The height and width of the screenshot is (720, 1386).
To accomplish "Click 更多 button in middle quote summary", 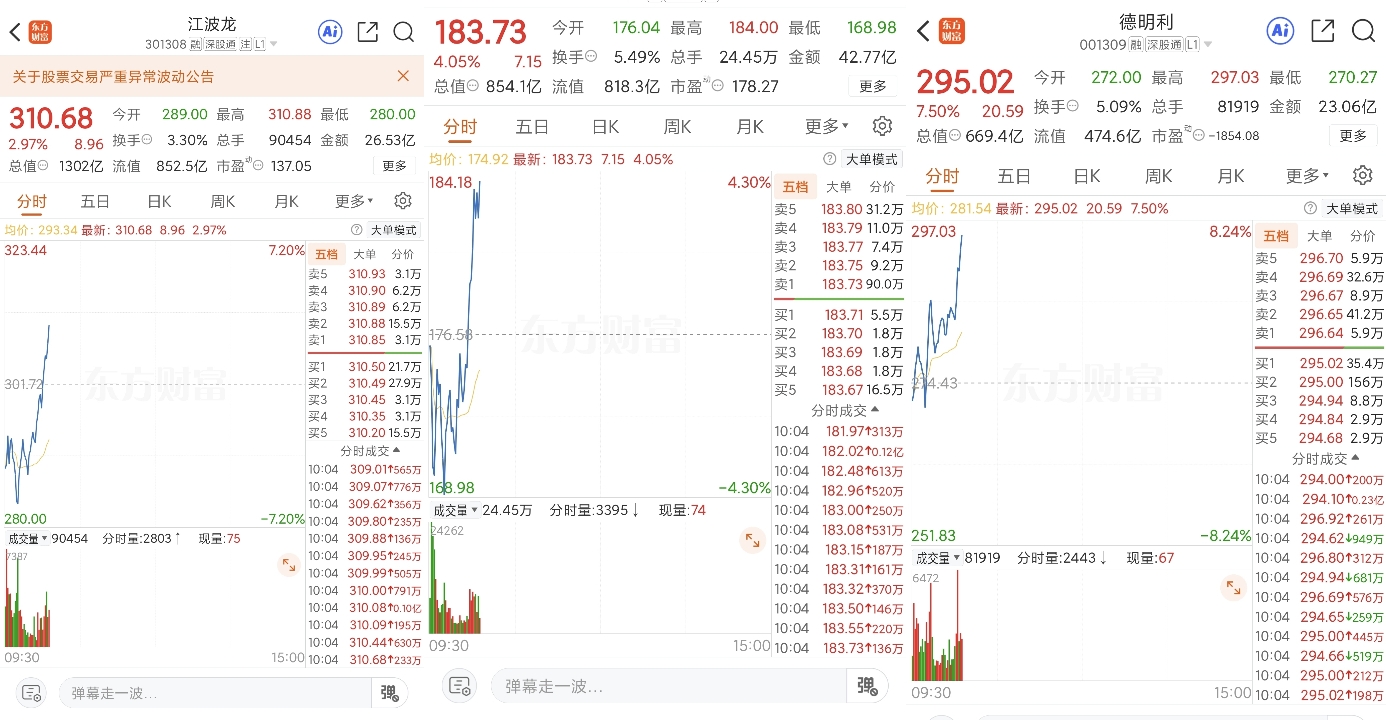I will coord(873,87).
